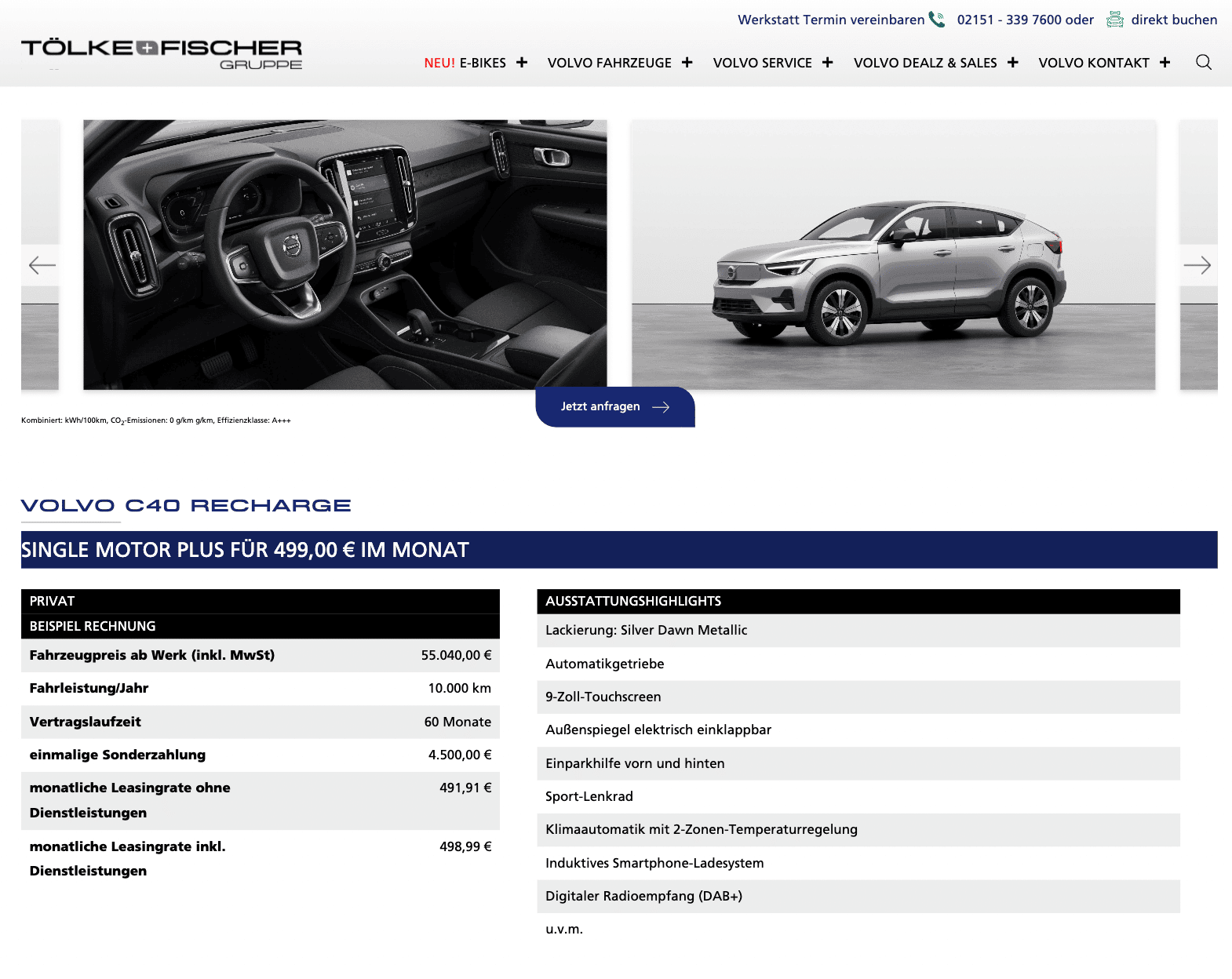Image resolution: width=1232 pixels, height=979 pixels.
Task: Click the phone icon in the top bar
Action: tap(936, 20)
